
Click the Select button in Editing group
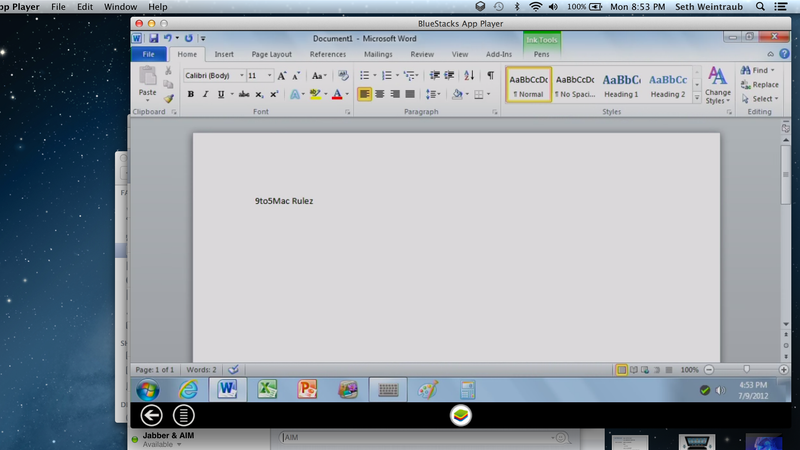click(x=760, y=99)
